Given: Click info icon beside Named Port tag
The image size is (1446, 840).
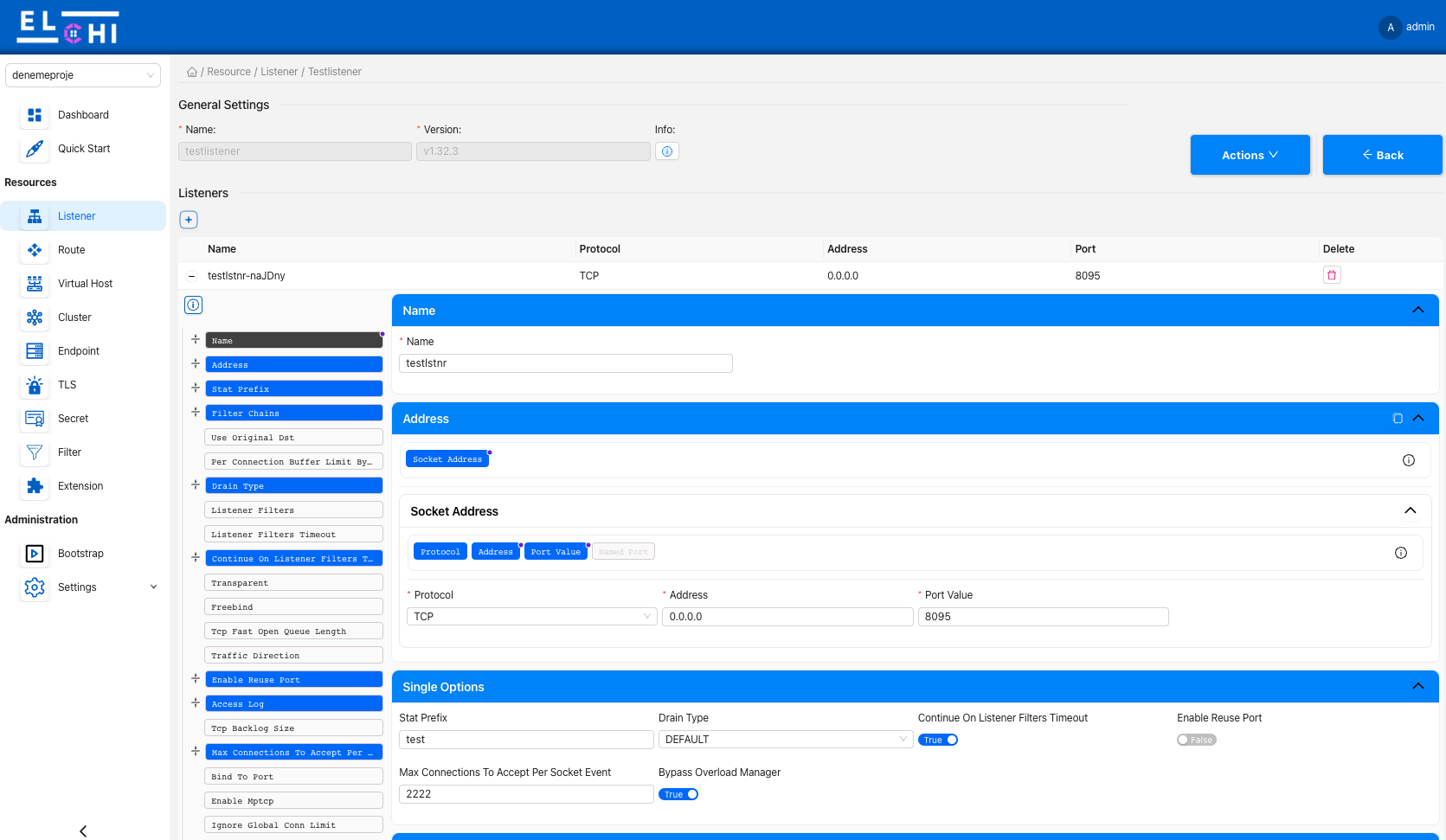Looking at the screenshot, I should point(1401,553).
